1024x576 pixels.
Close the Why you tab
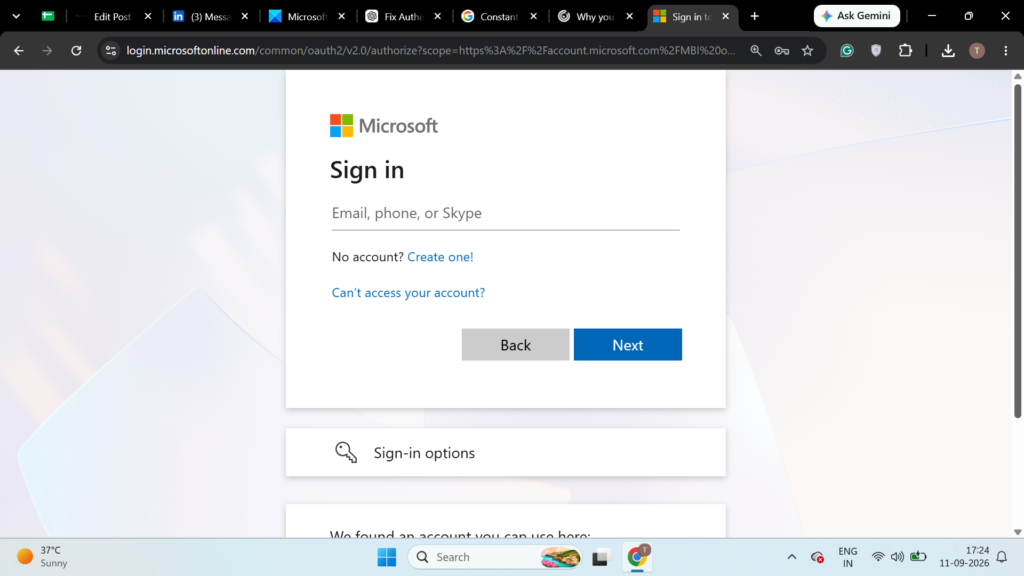coord(630,16)
